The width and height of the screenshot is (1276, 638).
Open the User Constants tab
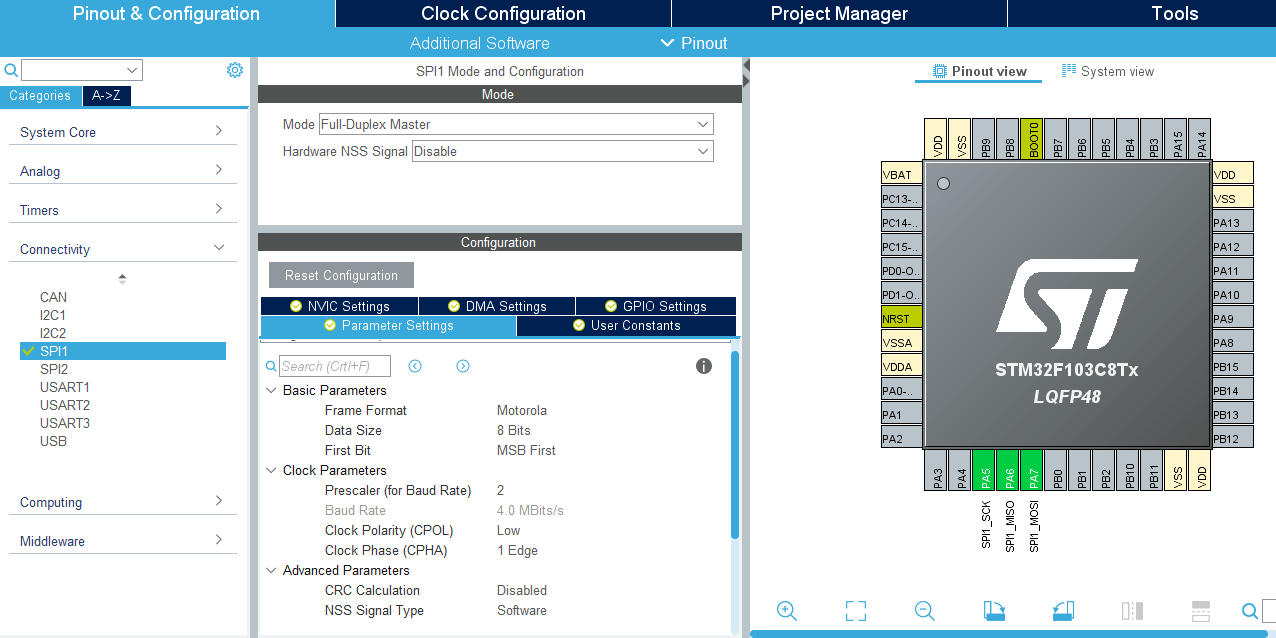tap(626, 326)
